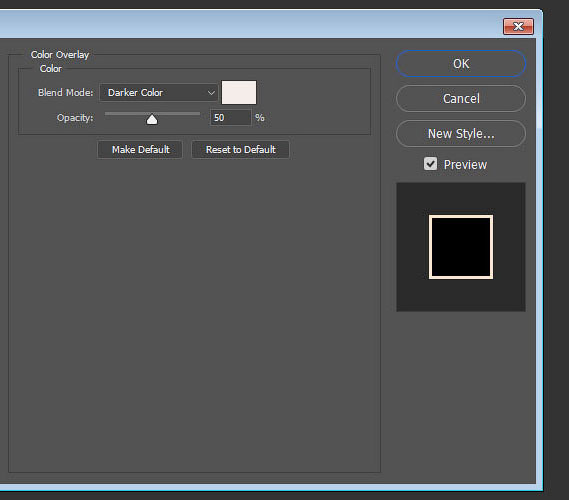This screenshot has height=500, width=569.
Task: Grab the Opacity slider handle
Action: (152, 119)
